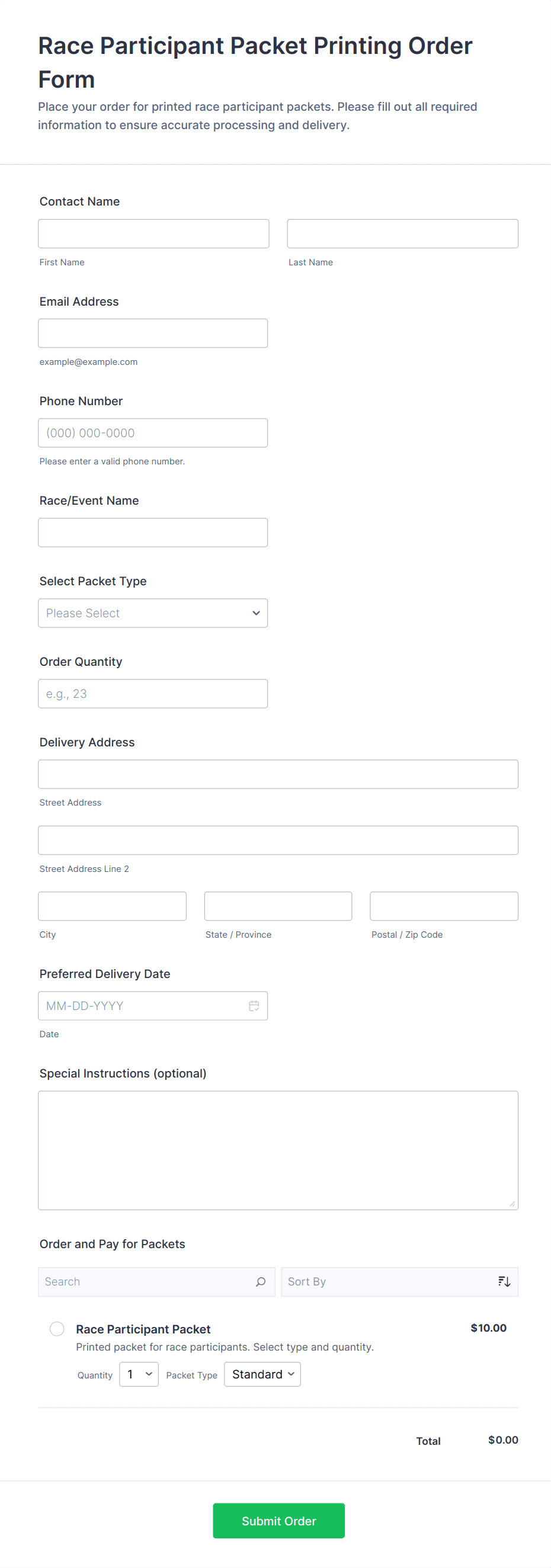The height and width of the screenshot is (1568, 551).
Task: Click the search magnifier icon
Action: click(261, 1281)
